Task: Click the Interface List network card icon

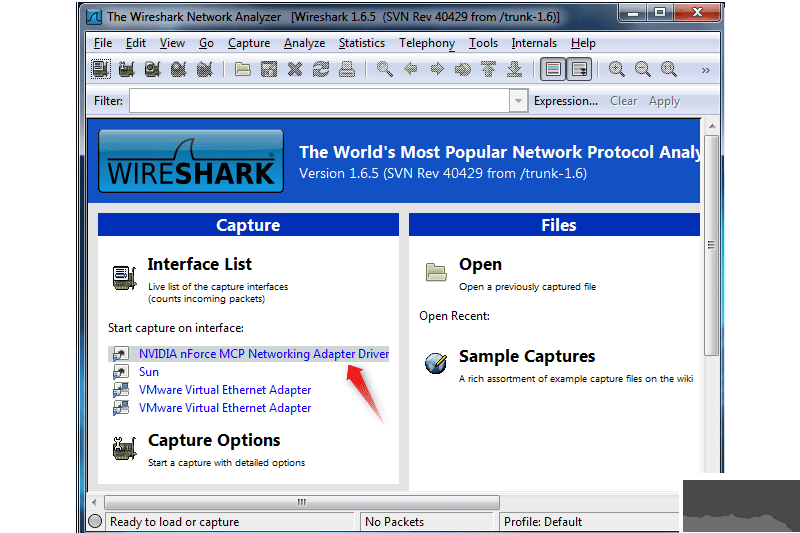Action: (x=124, y=278)
